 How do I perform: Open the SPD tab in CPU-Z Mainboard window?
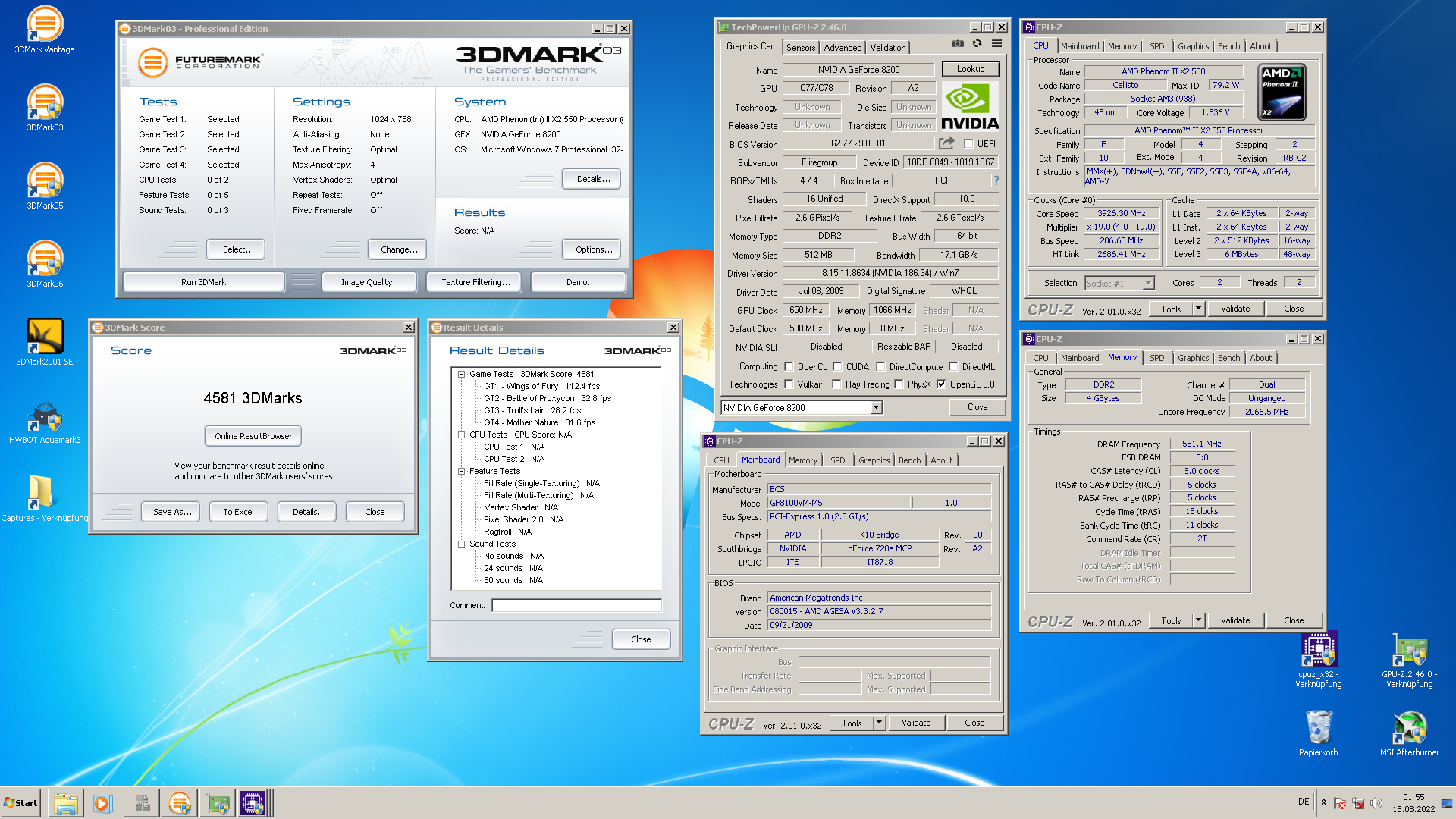837,460
